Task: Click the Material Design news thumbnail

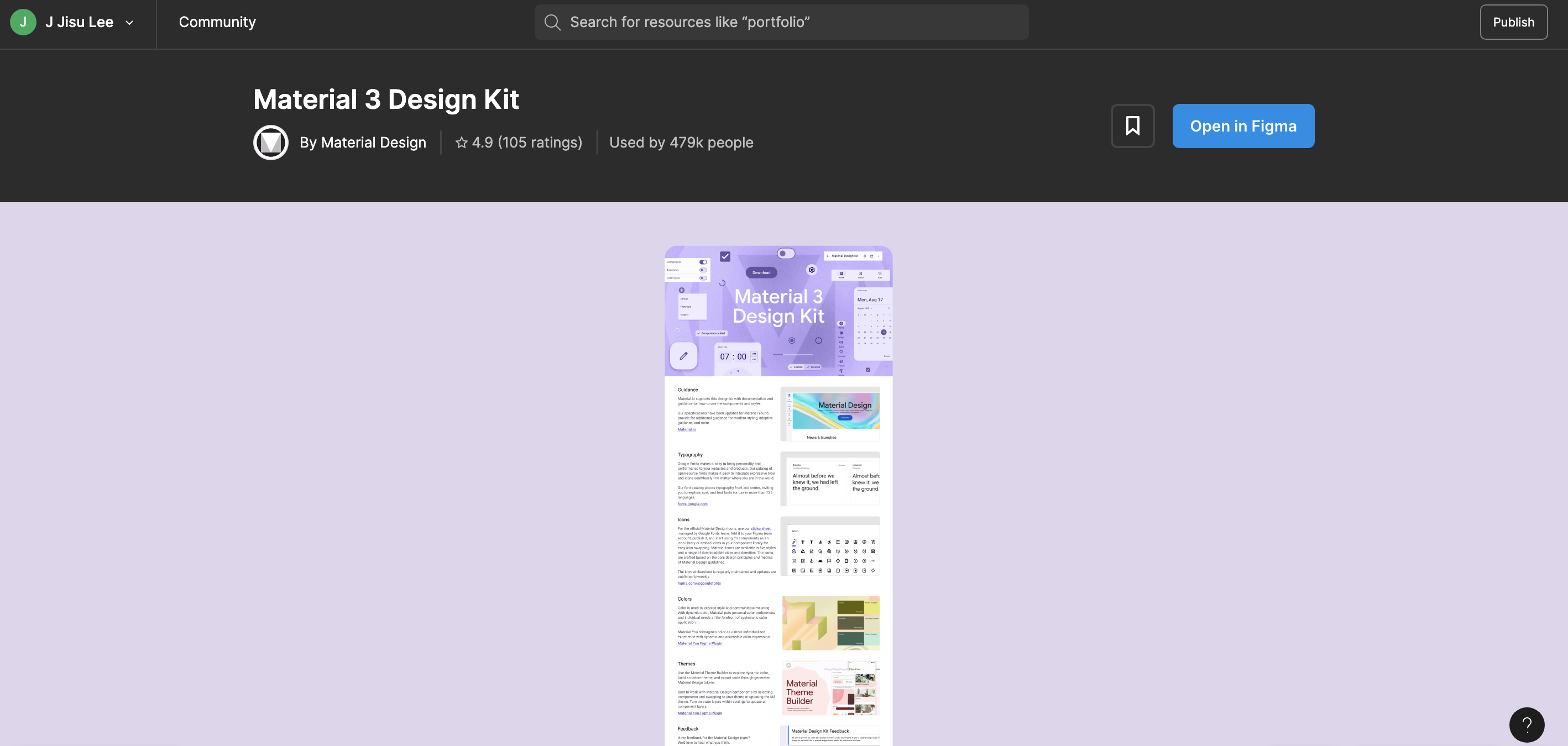Action: tap(830, 414)
